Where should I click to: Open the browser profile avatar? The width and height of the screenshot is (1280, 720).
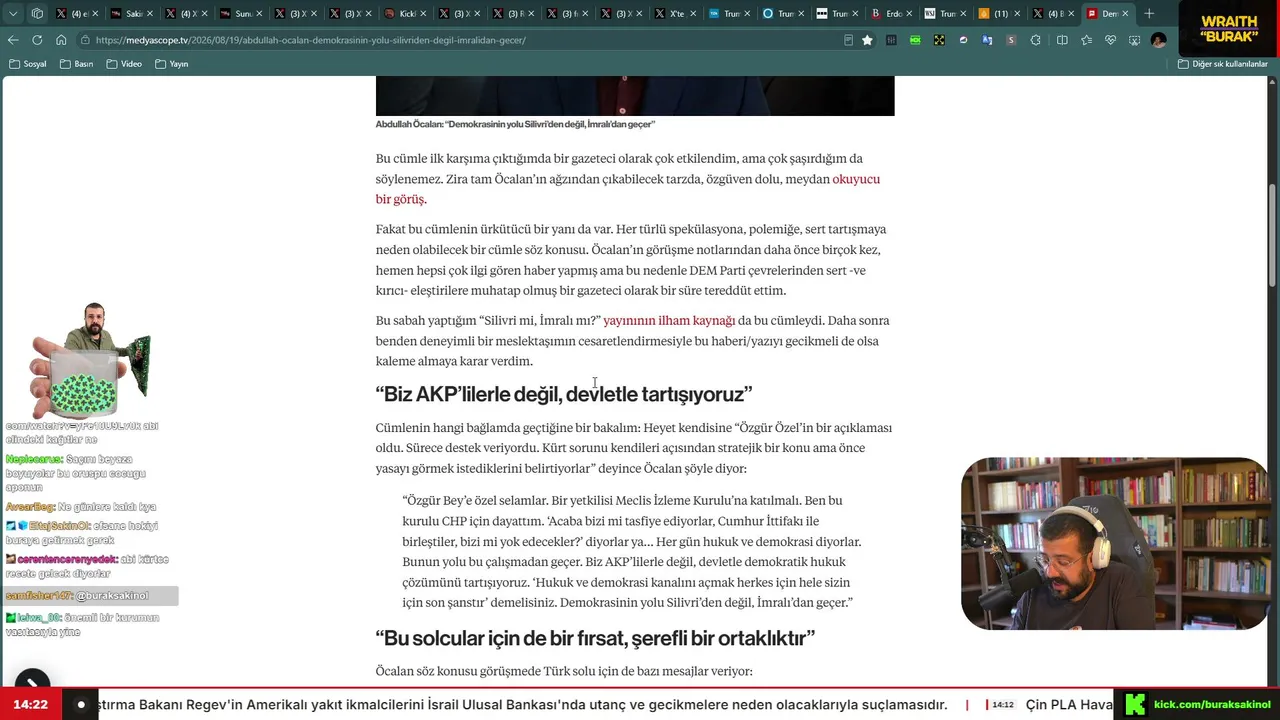1158,40
